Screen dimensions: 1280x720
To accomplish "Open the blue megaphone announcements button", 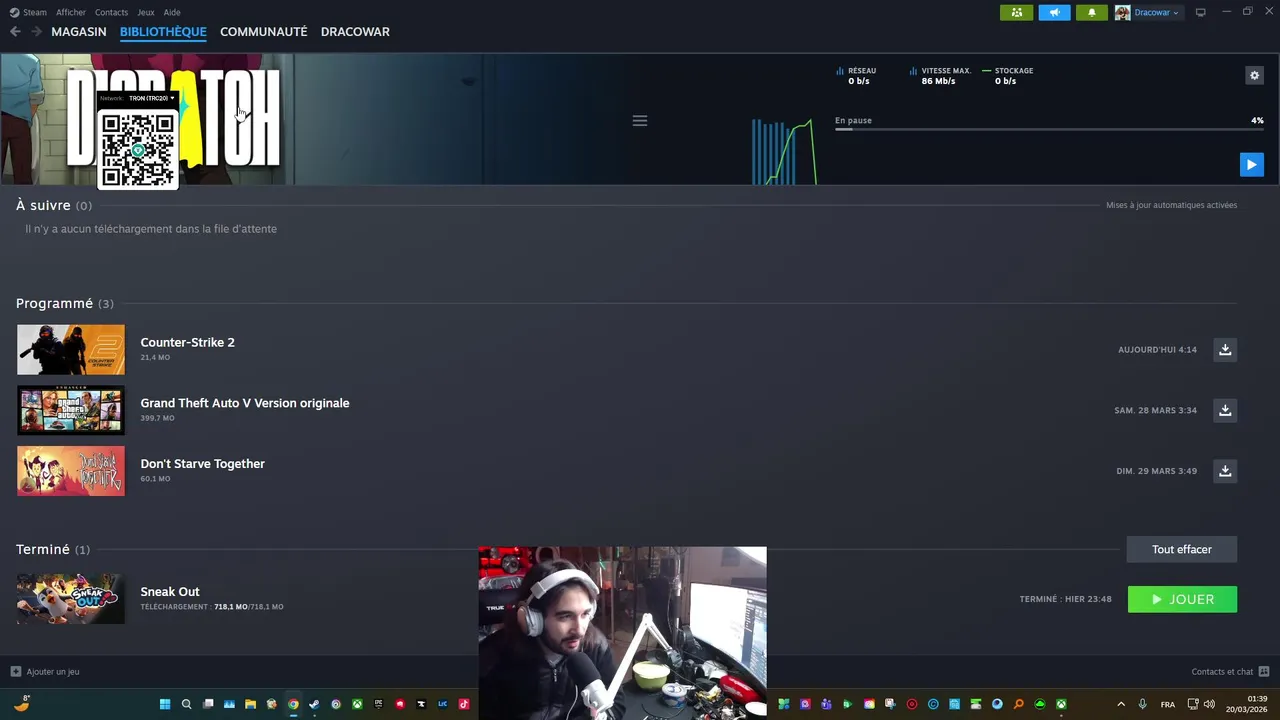I will pyautogui.click(x=1054, y=12).
